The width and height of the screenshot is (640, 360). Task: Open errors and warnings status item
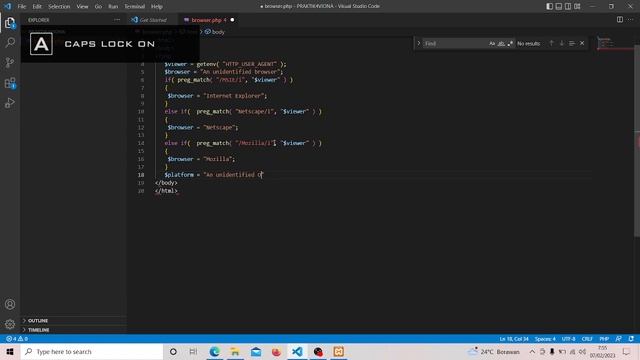[x=17, y=339]
